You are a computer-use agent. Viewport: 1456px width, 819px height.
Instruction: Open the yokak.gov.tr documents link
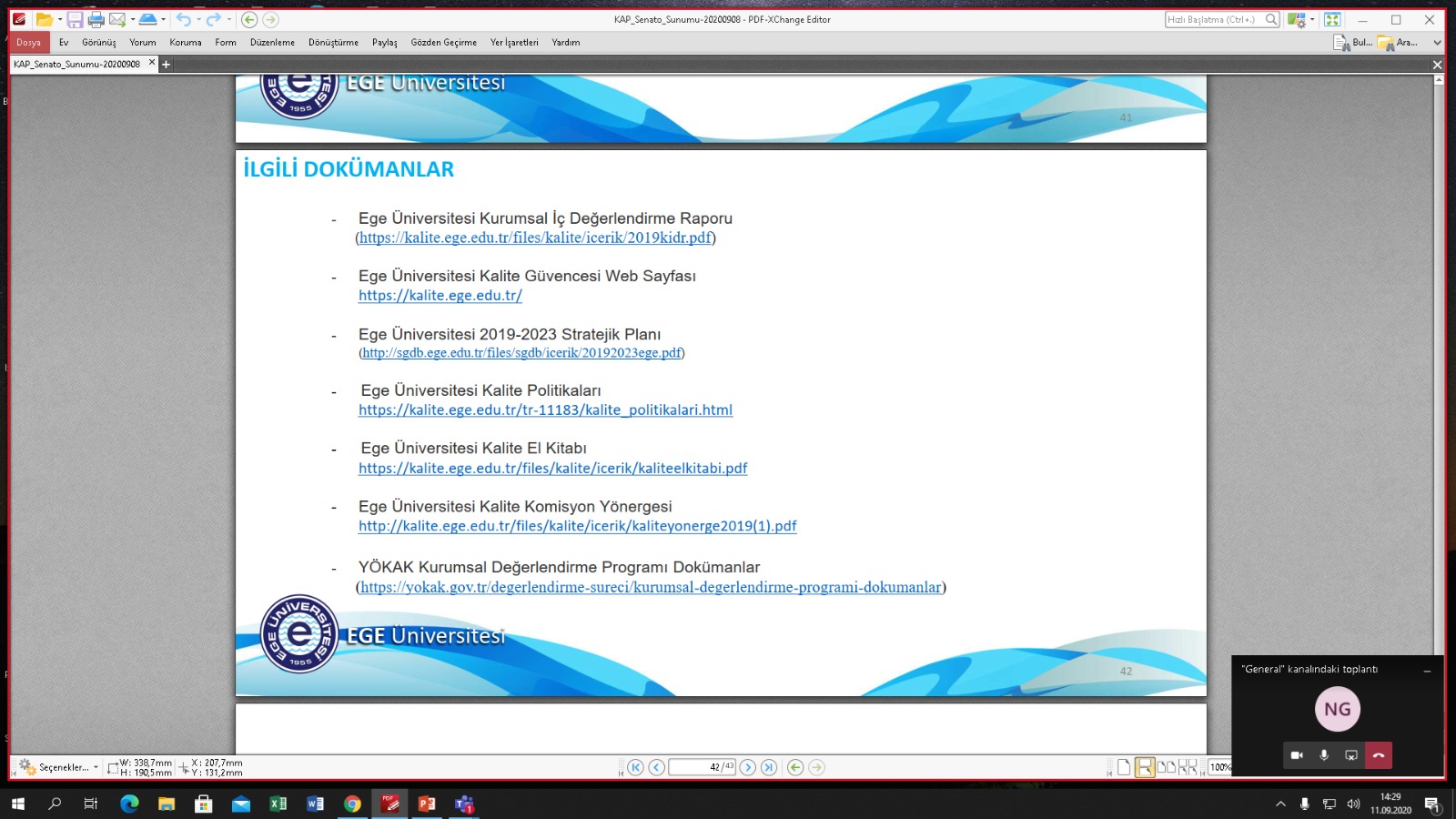pyautogui.click(x=651, y=587)
